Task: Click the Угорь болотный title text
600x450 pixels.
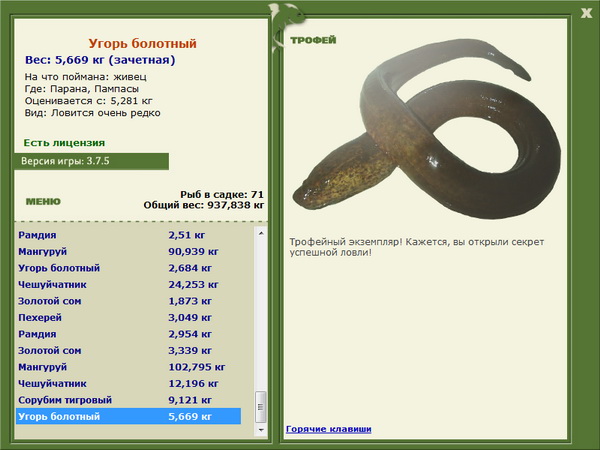Action: (142, 43)
